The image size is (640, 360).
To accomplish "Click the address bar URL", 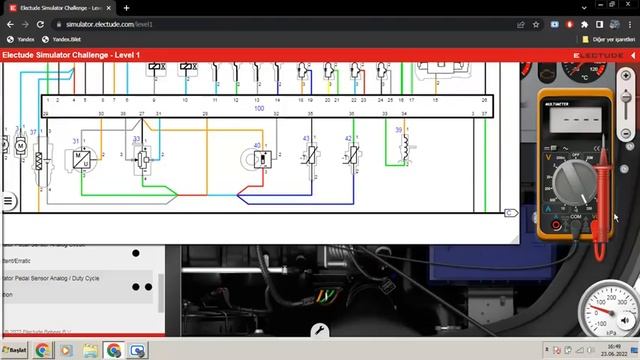I will [109, 24].
